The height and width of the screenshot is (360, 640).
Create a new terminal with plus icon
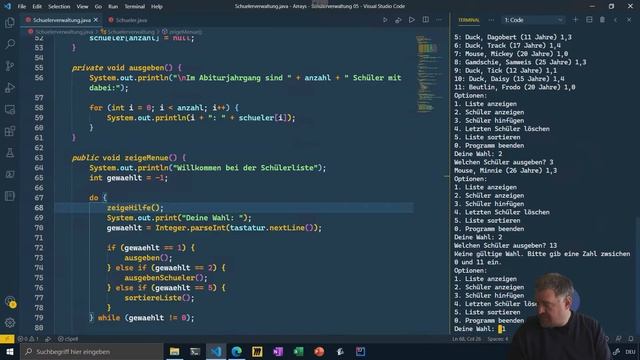pyautogui.click(x=576, y=20)
